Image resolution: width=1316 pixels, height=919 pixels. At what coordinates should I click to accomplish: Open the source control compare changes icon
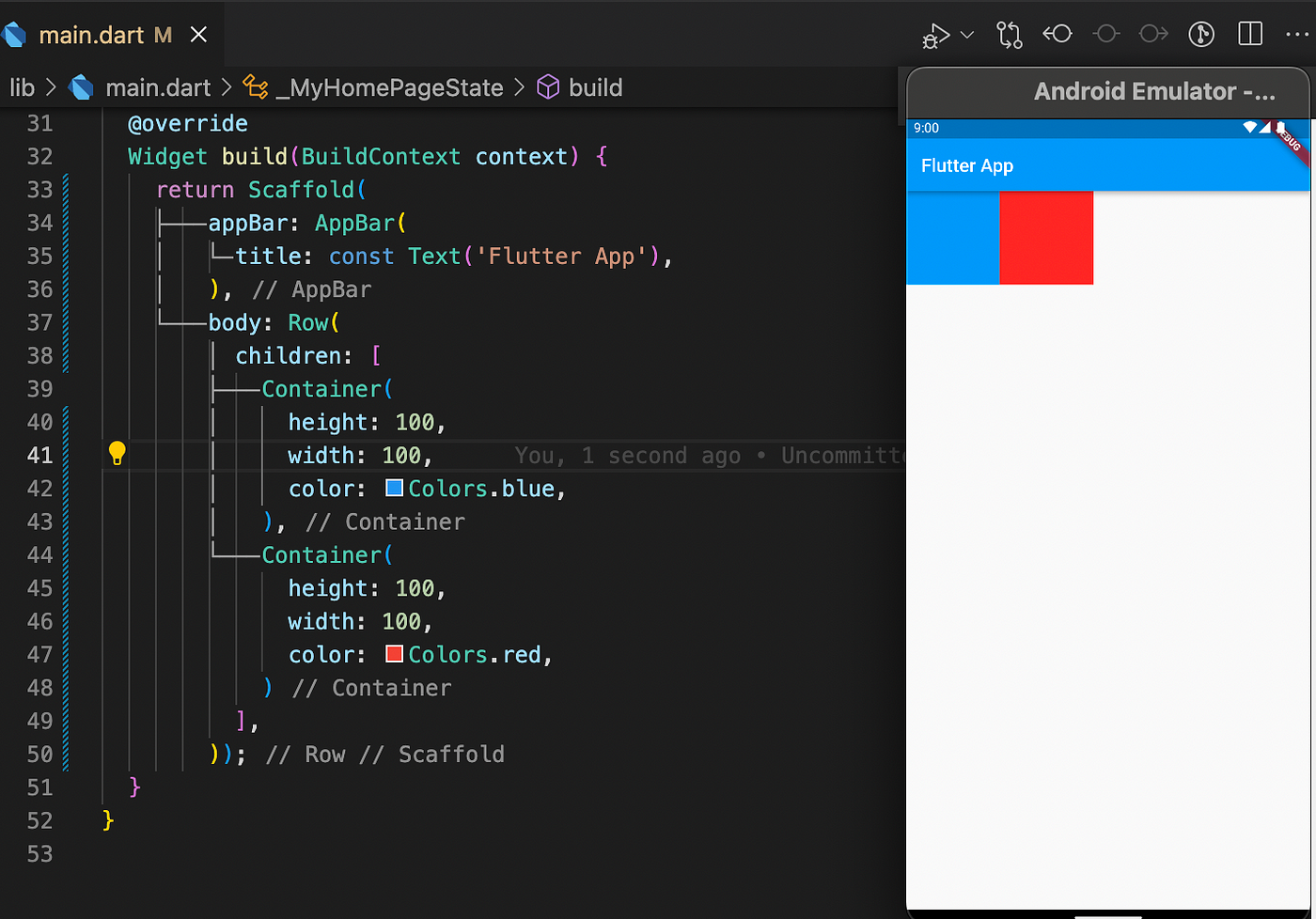[1010, 35]
